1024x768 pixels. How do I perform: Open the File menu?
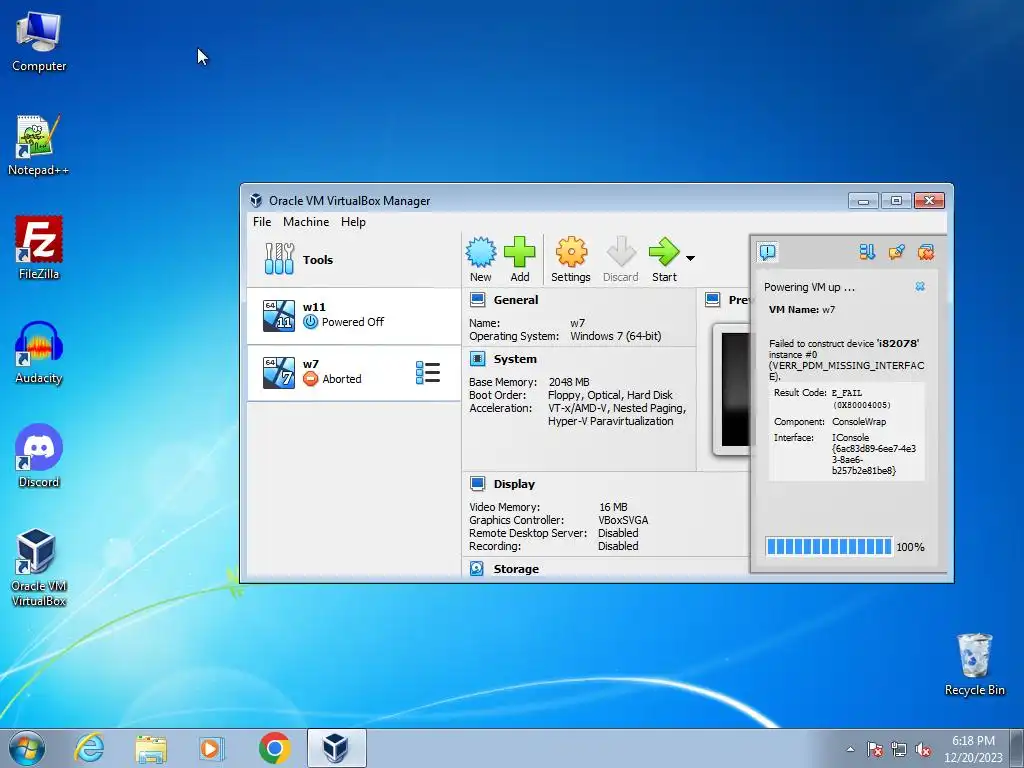tap(262, 222)
